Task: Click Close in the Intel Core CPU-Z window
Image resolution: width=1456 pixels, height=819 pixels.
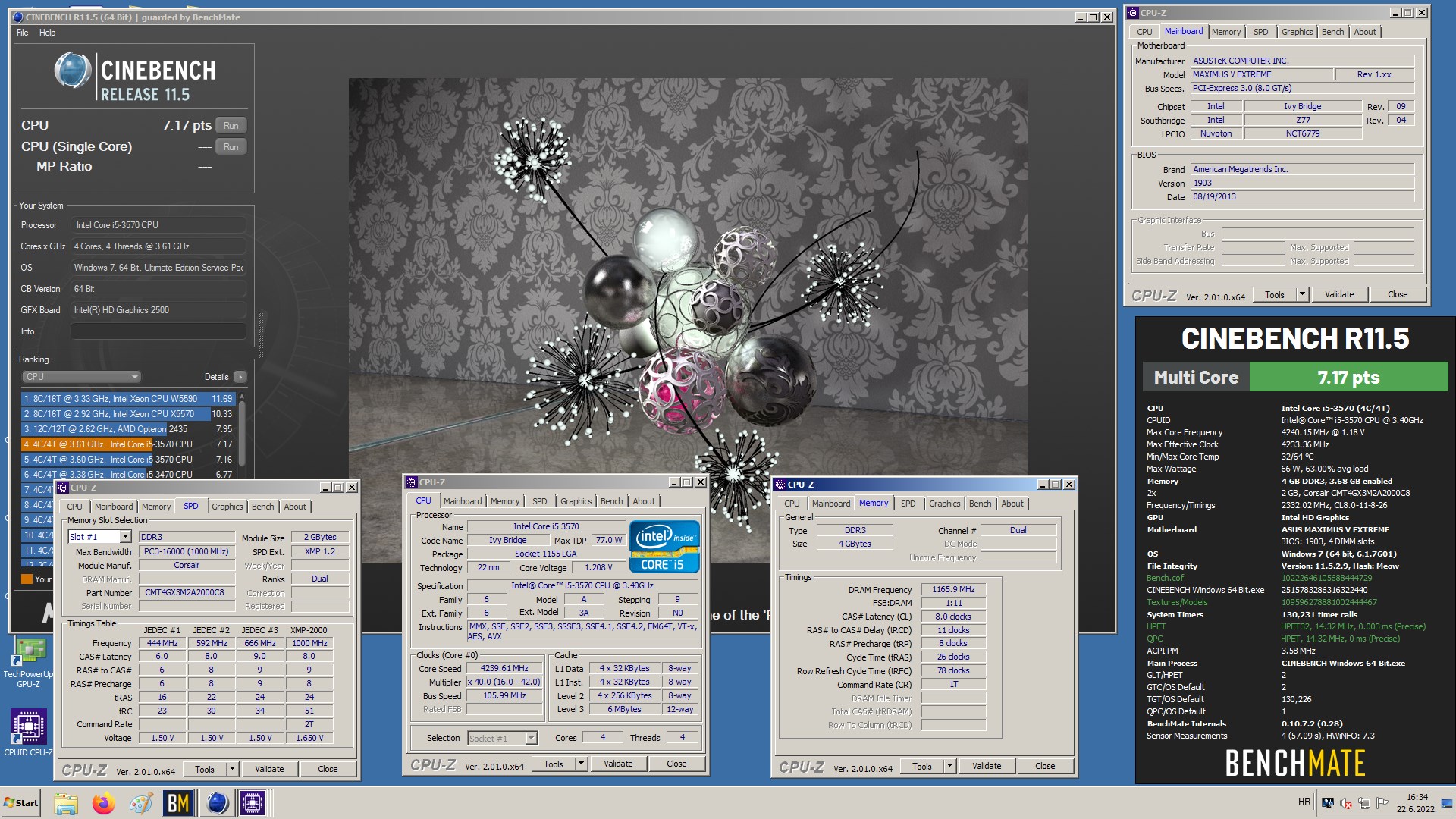Action: tap(676, 764)
